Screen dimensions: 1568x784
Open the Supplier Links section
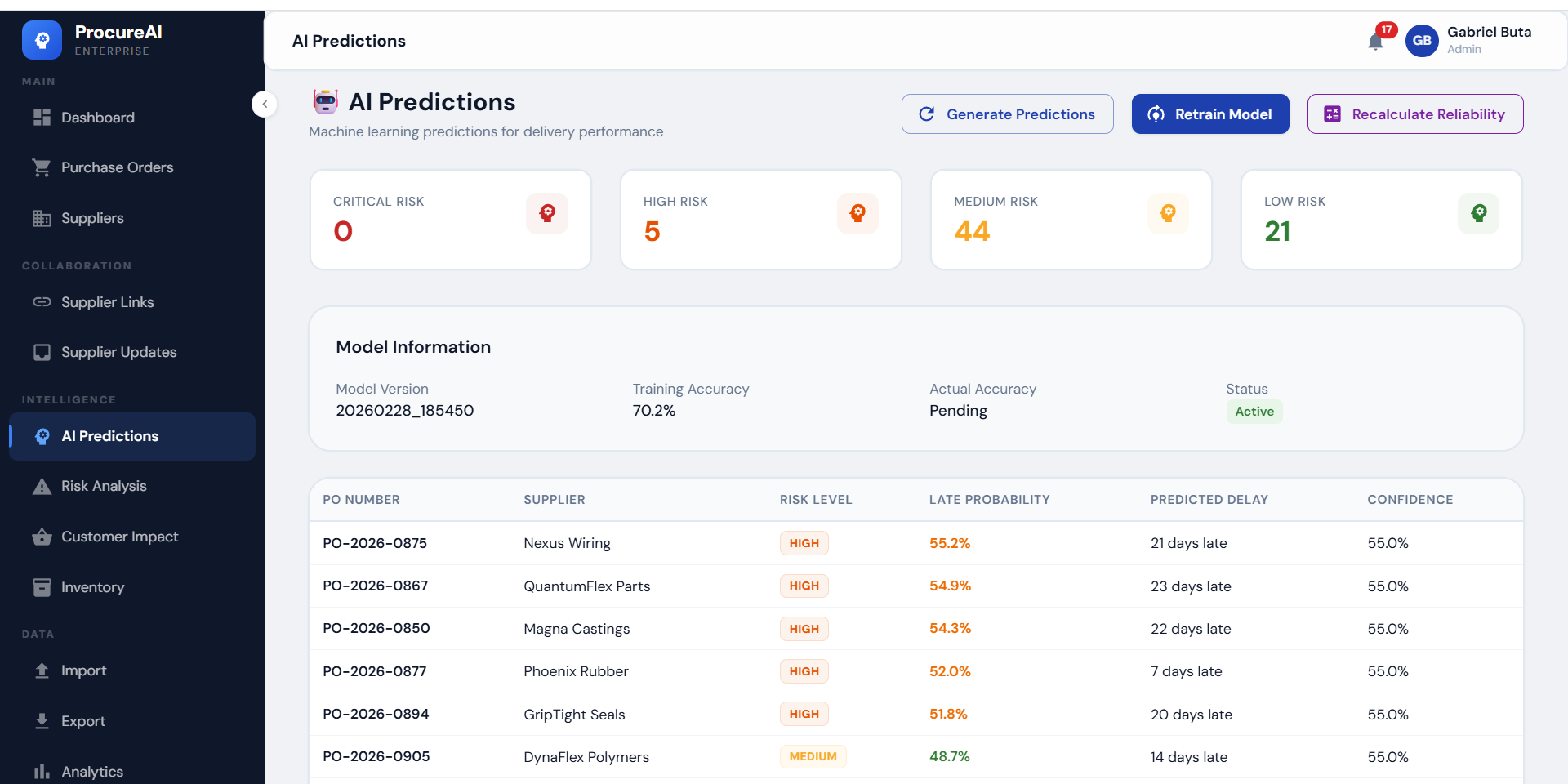[x=107, y=302]
